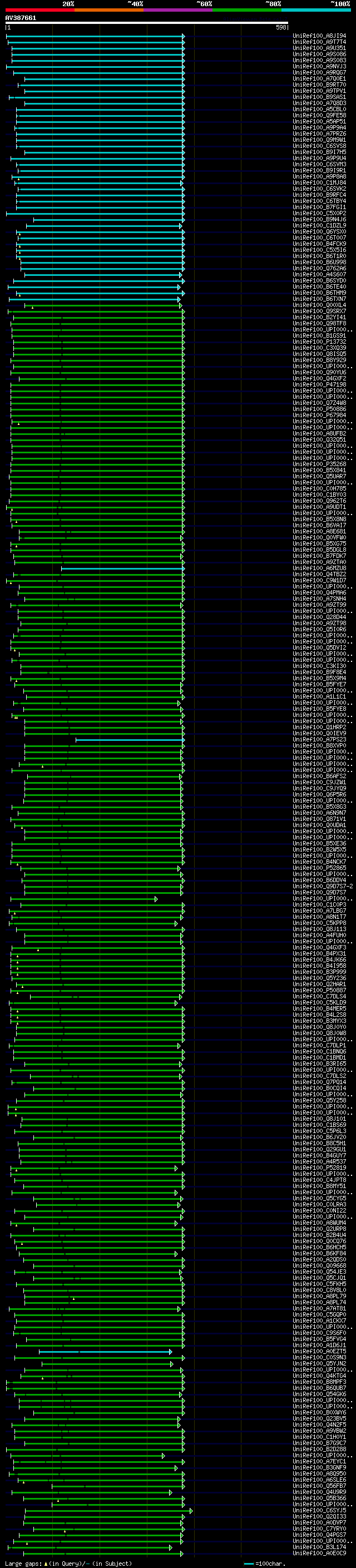The height and width of the screenshot is (1568, 356).
Task: Click hit label UniRef100_Q9FE58
Action: point(319,116)
